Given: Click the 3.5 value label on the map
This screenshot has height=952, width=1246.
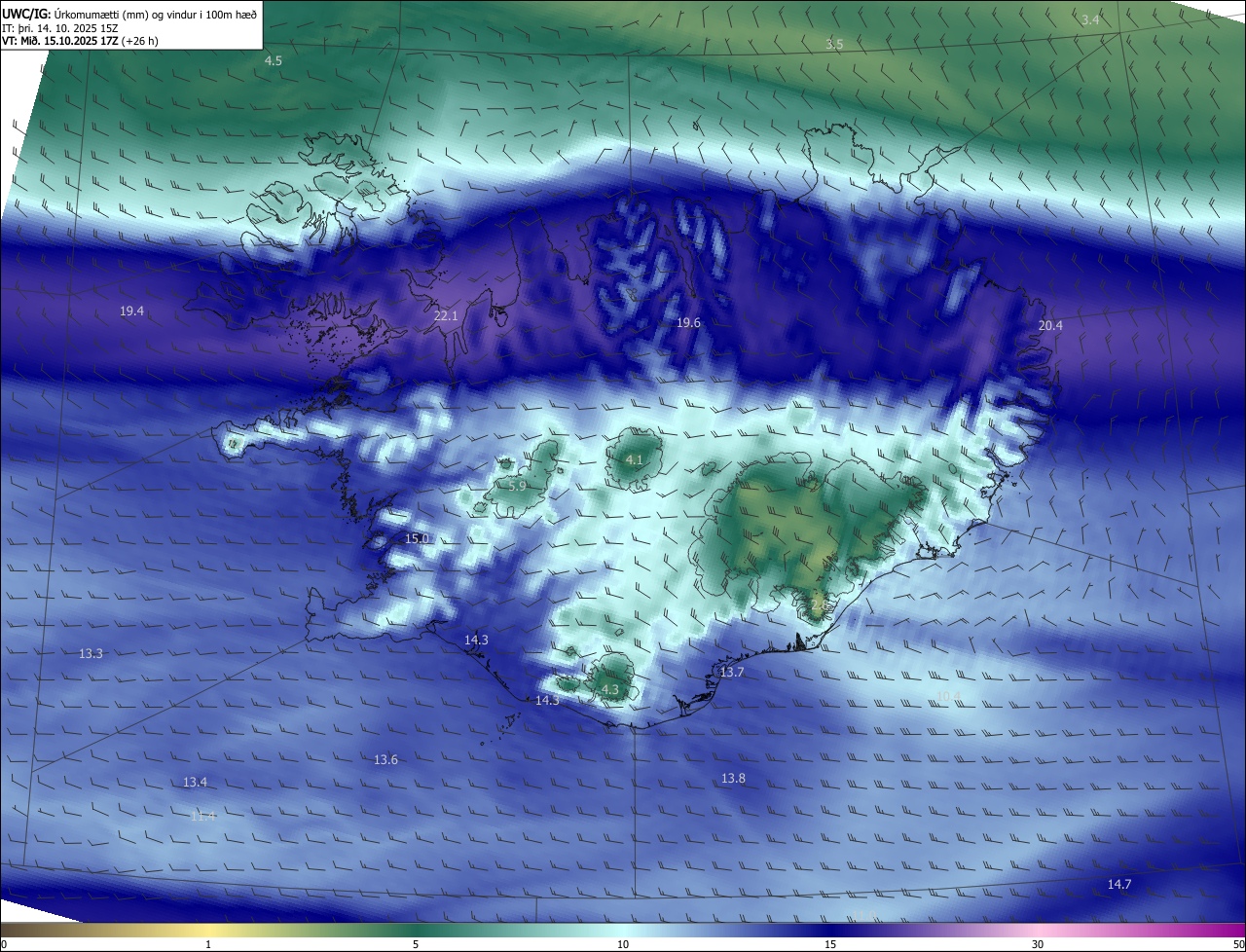Looking at the screenshot, I should pyautogui.click(x=834, y=45).
